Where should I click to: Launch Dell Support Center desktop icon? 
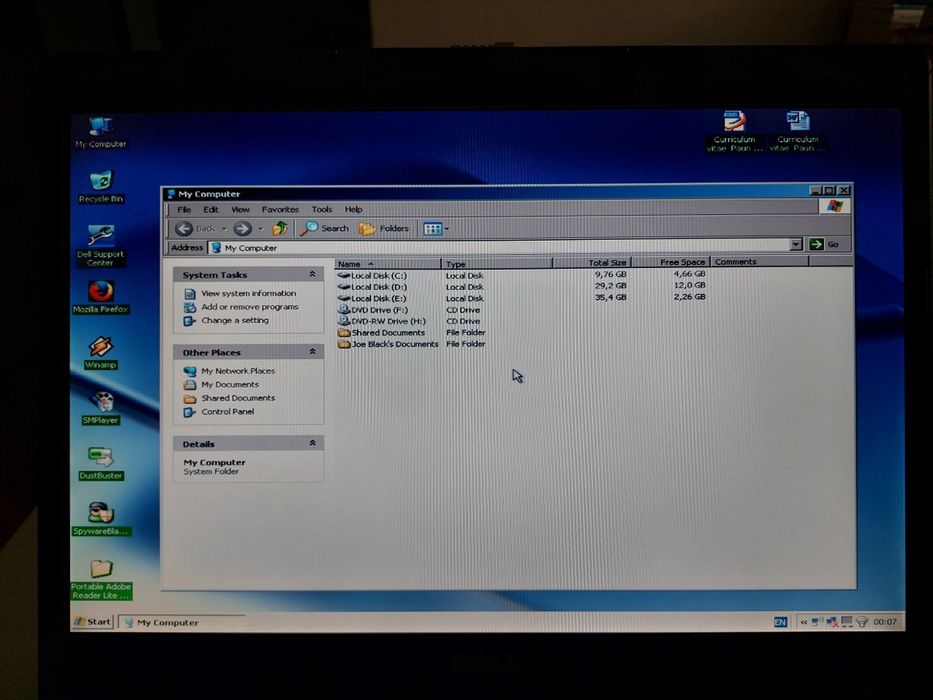[101, 245]
